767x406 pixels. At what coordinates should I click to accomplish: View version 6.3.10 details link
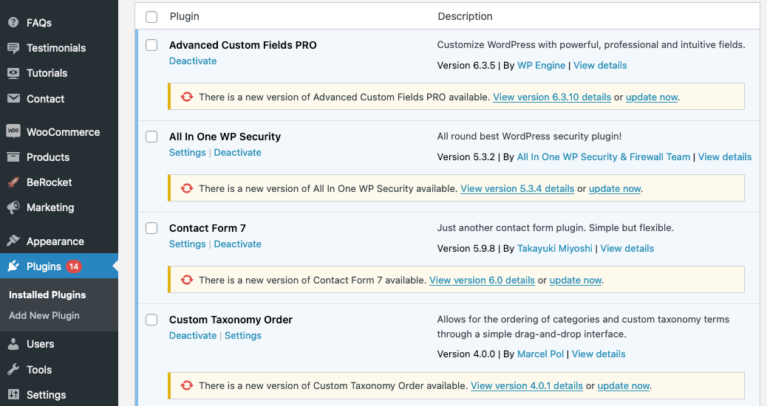click(x=551, y=97)
